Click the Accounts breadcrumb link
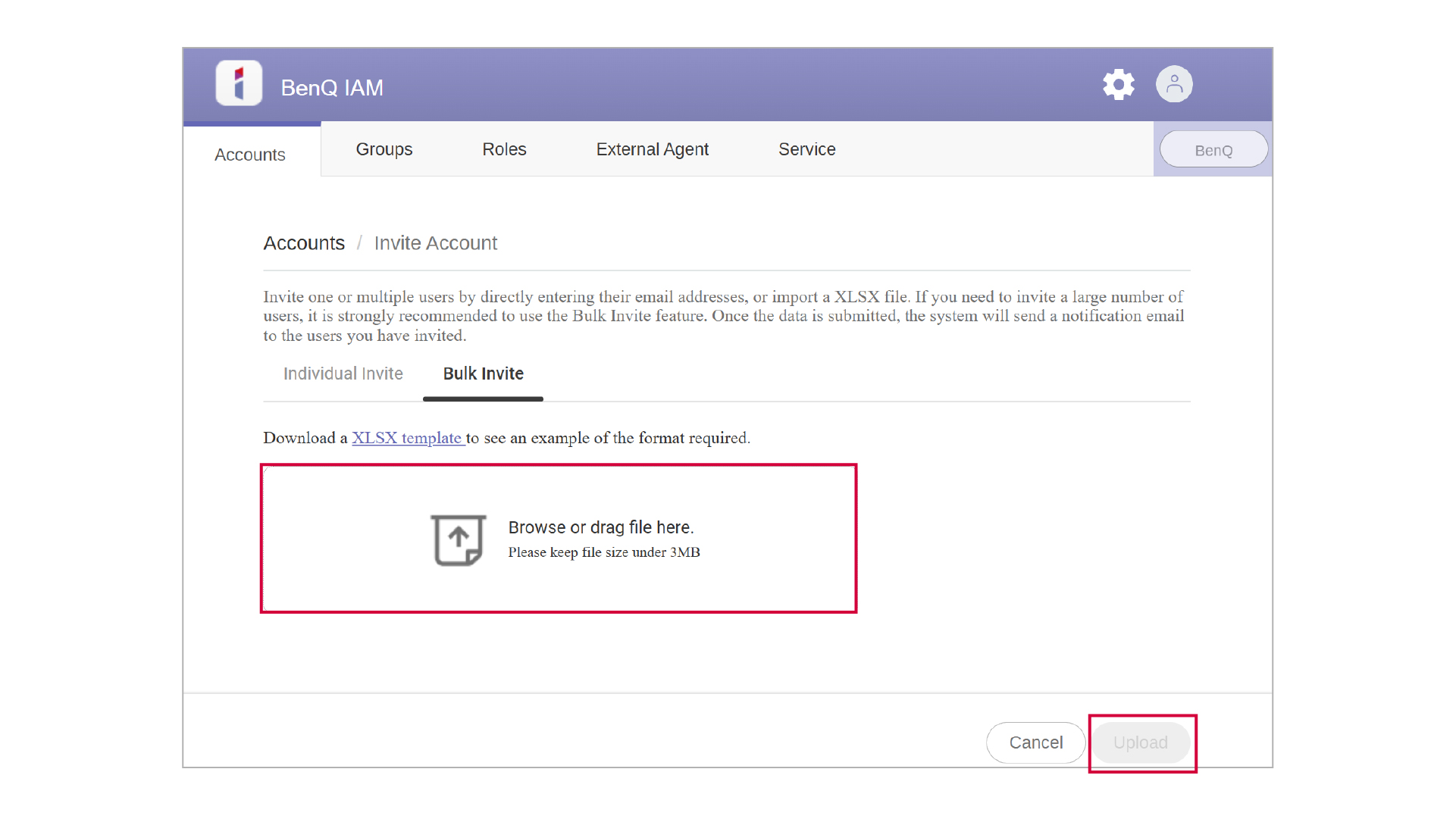1456x819 pixels. [x=304, y=242]
